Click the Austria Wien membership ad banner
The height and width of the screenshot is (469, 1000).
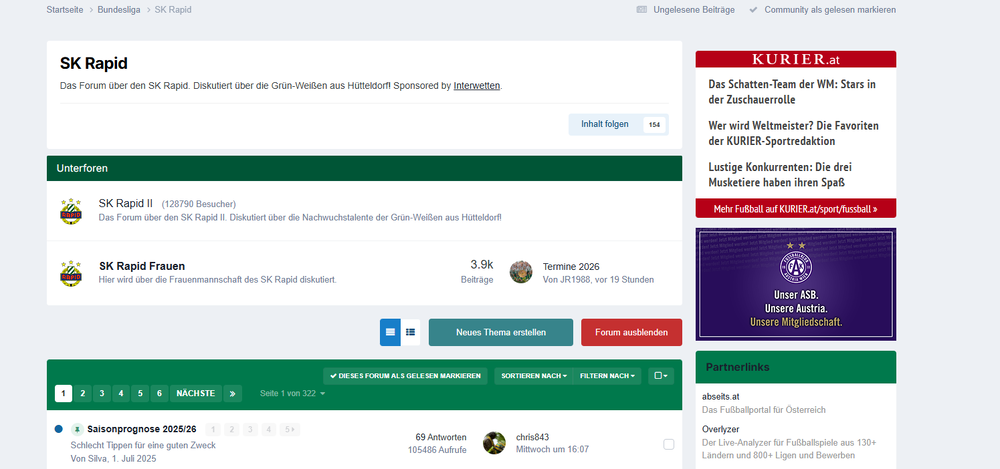(x=796, y=284)
